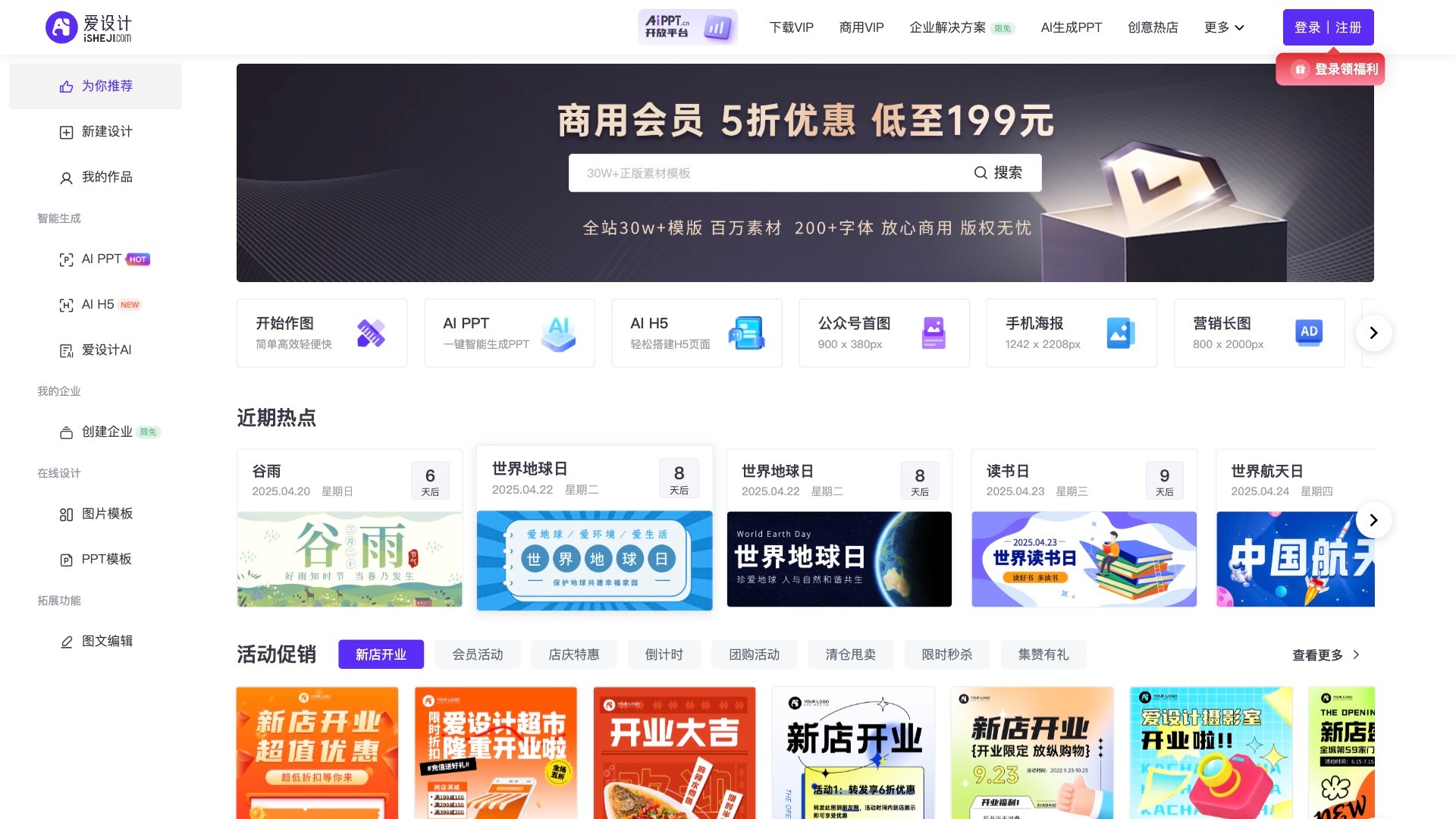Click the 谷雨 holiday template thumbnail
The image size is (1456, 819).
pos(349,559)
